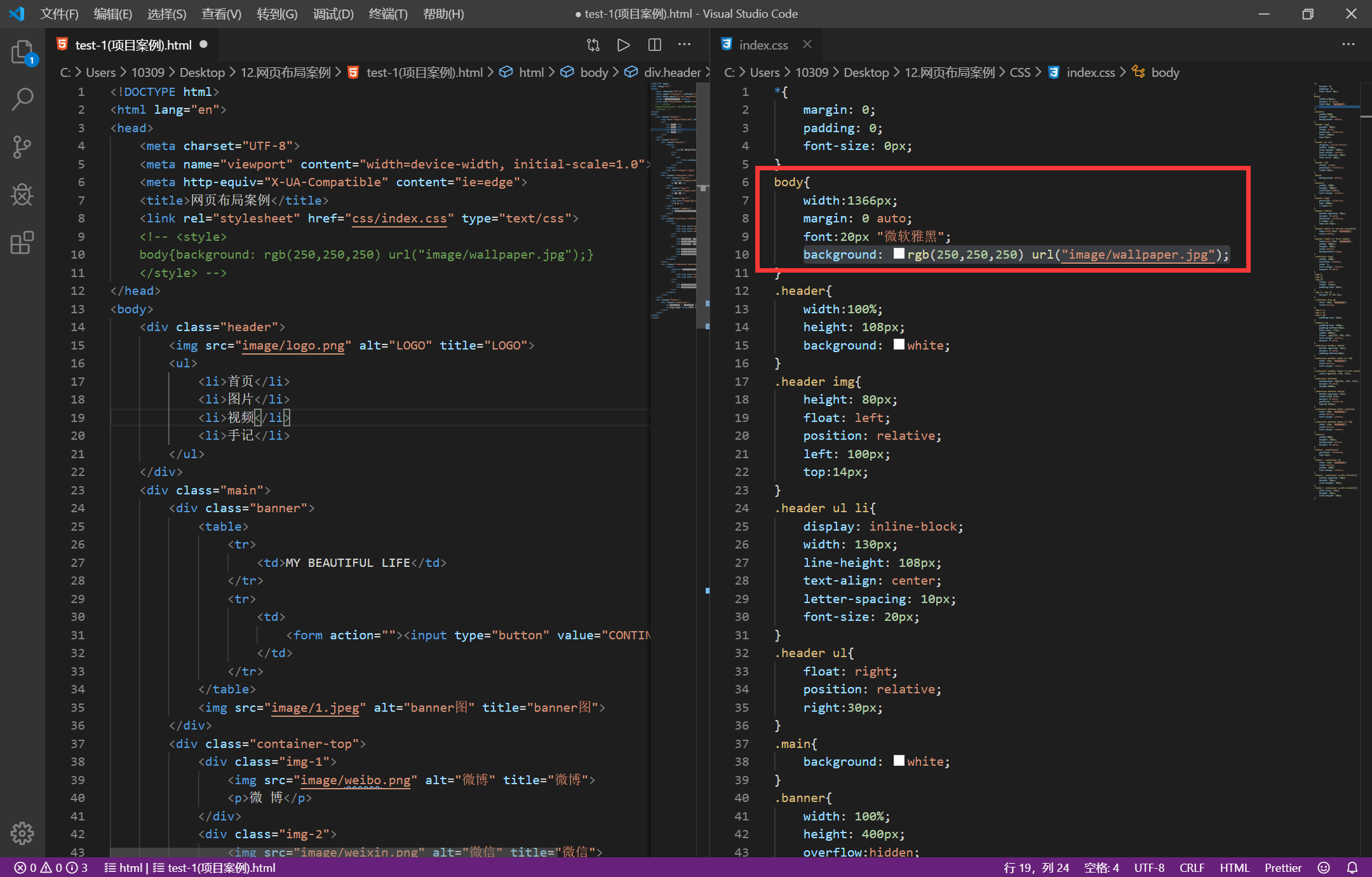Click Desktop breadcrumb in left editor

[202, 72]
